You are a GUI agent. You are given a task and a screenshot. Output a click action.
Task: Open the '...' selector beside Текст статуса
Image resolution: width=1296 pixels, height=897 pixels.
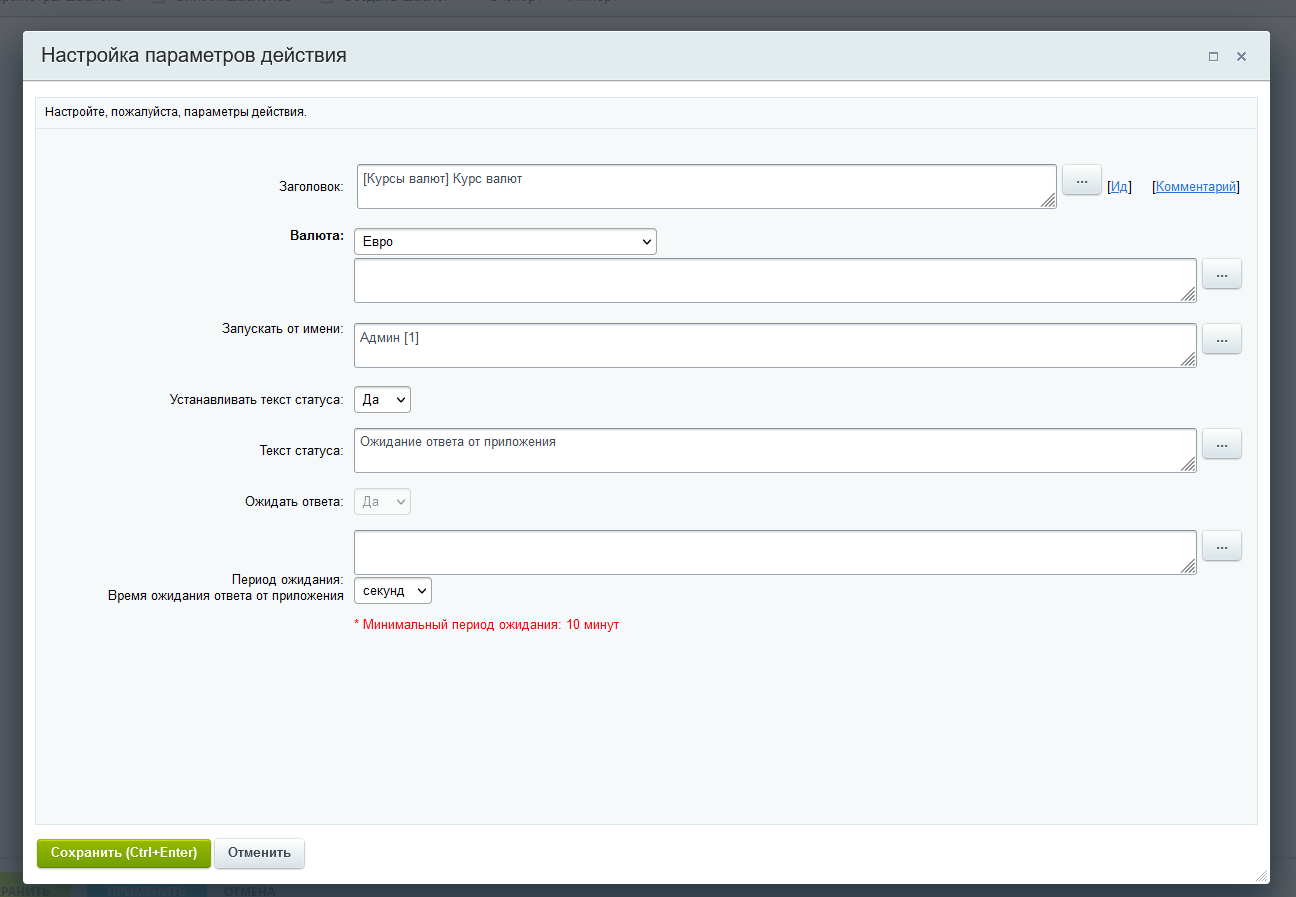1221,444
